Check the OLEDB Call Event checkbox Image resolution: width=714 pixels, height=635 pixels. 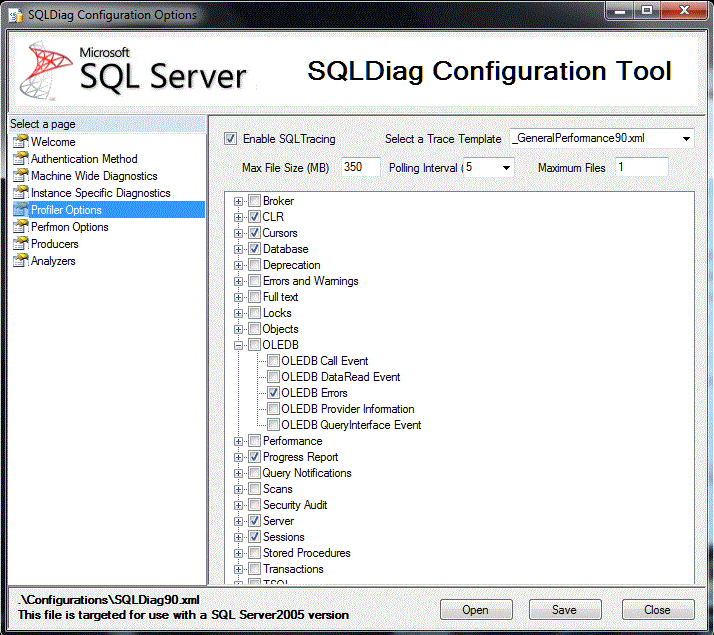coord(273,361)
